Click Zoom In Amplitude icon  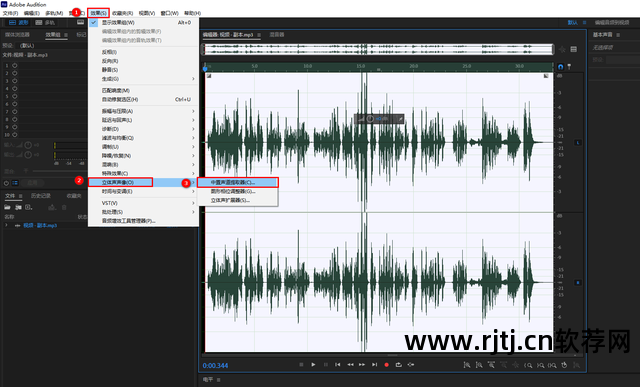(467, 365)
